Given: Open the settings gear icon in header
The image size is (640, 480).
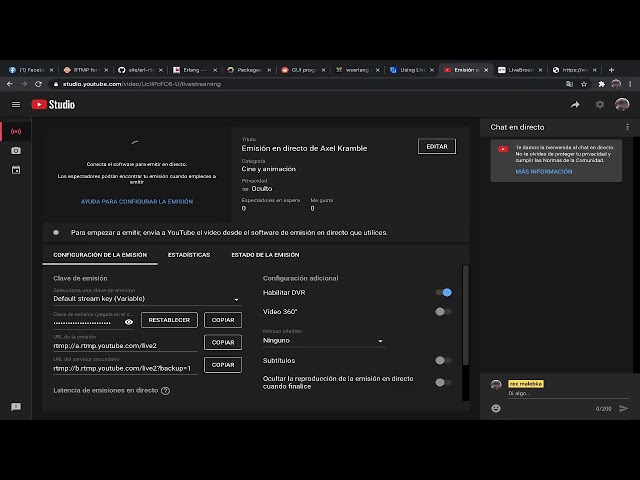Looking at the screenshot, I should coord(600,104).
